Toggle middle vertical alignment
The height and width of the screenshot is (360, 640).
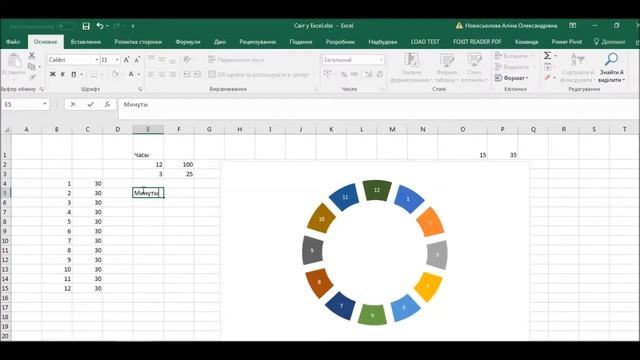(162, 60)
